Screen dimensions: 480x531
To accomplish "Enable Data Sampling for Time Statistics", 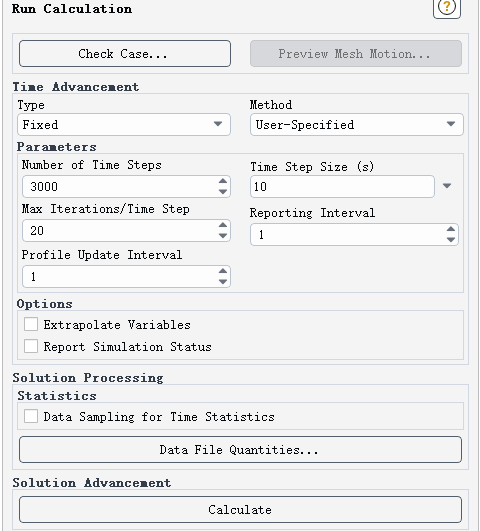I will click(x=31, y=416).
